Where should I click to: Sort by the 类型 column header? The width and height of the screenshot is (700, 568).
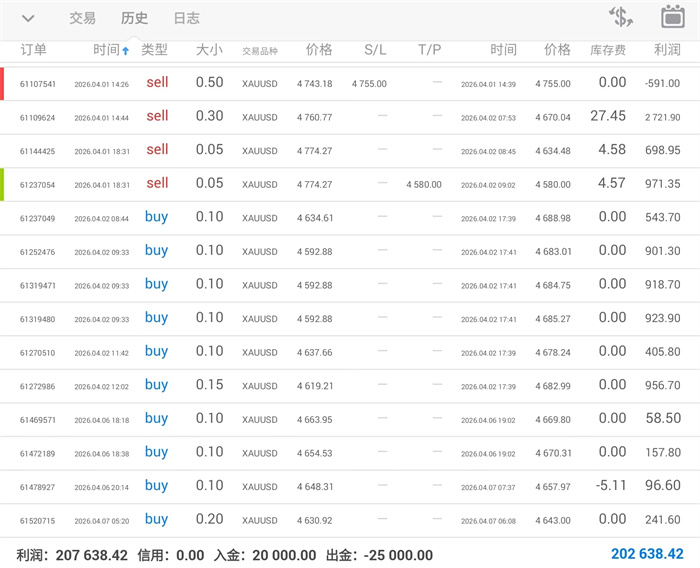(x=154, y=50)
